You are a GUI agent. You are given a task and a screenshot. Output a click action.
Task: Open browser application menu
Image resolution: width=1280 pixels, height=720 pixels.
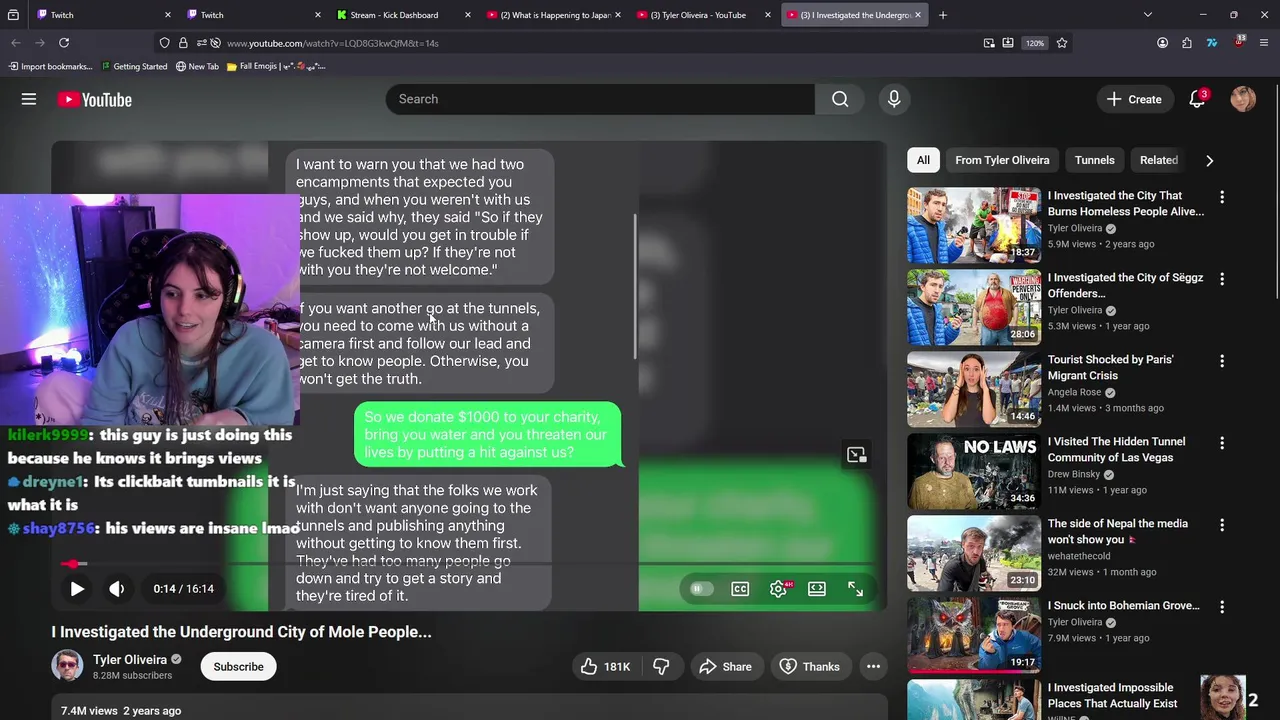[x=1264, y=43]
